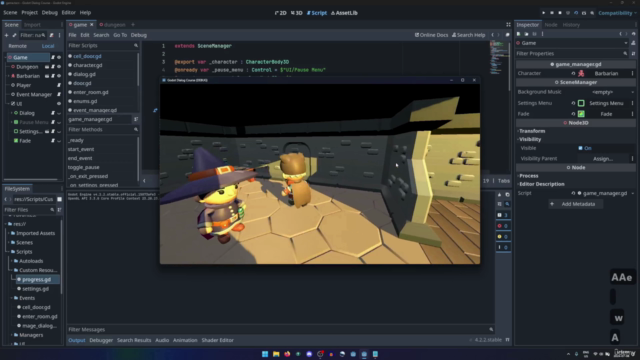The height and width of the screenshot is (360, 640).
Task: Click the FileSystem sort files icon
Action: tap(60, 210)
